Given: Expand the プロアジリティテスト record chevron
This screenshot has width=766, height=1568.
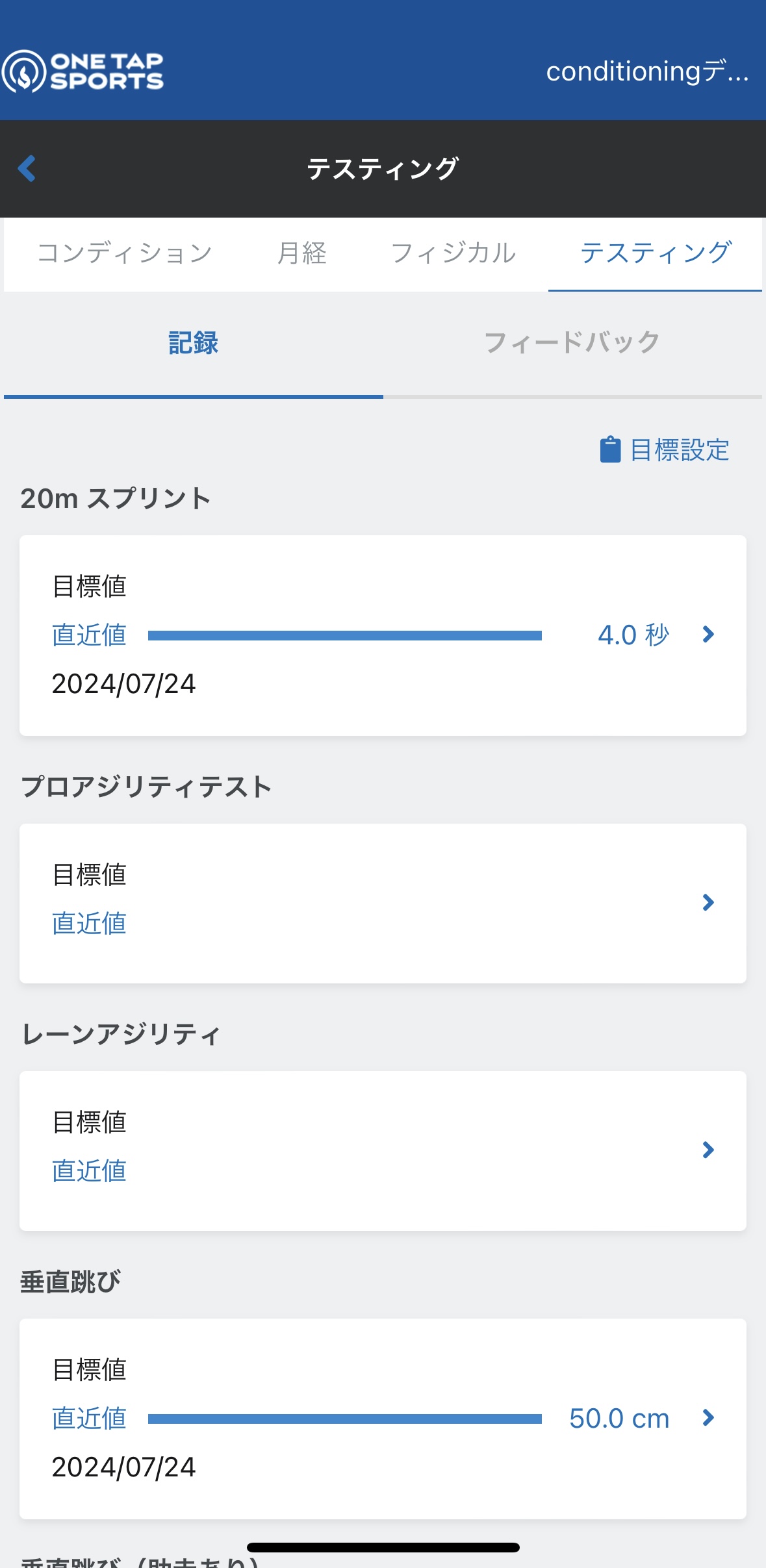Looking at the screenshot, I should pos(708,902).
